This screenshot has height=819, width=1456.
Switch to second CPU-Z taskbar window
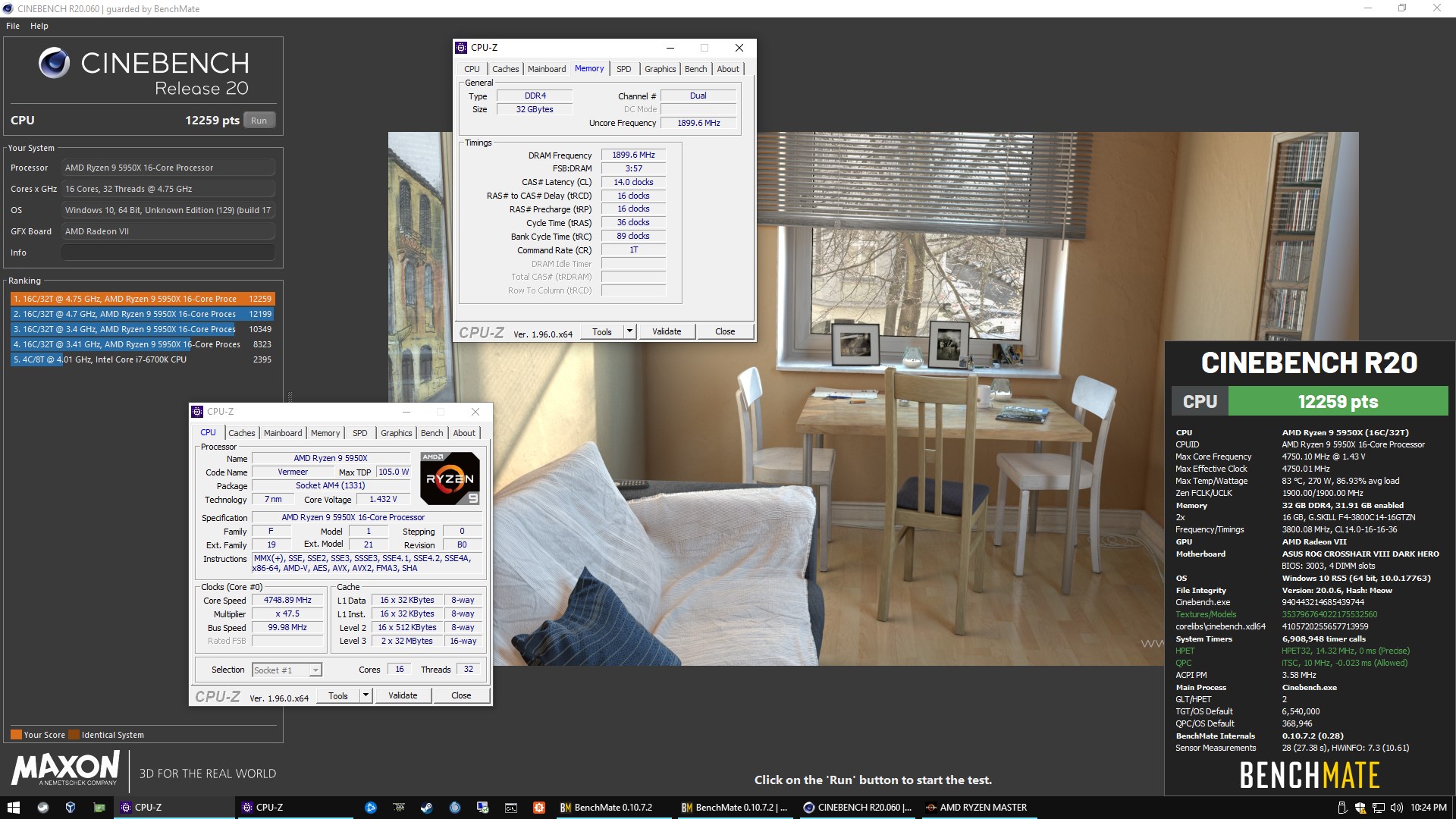point(295,808)
